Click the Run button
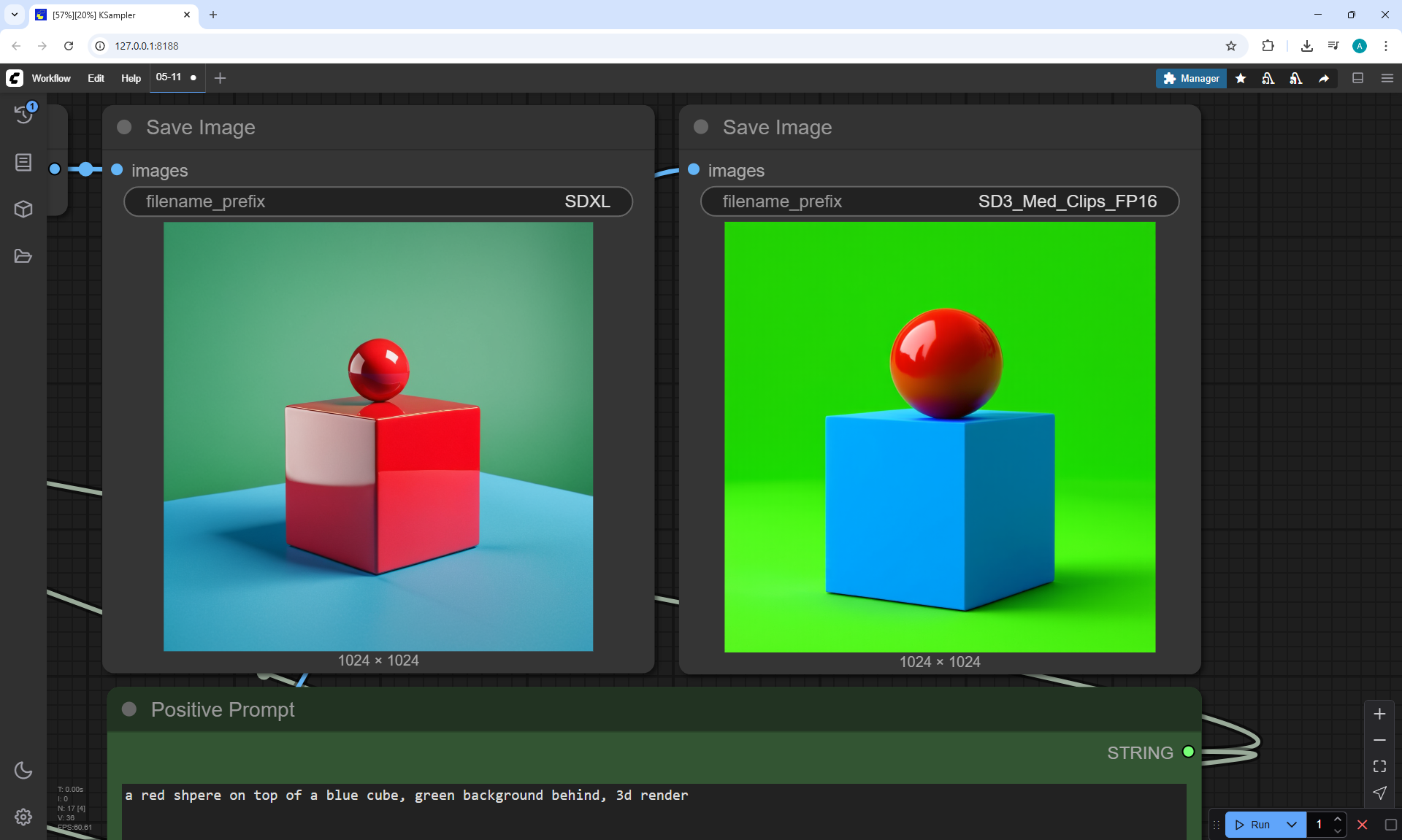This screenshot has height=840, width=1402. (x=1253, y=825)
